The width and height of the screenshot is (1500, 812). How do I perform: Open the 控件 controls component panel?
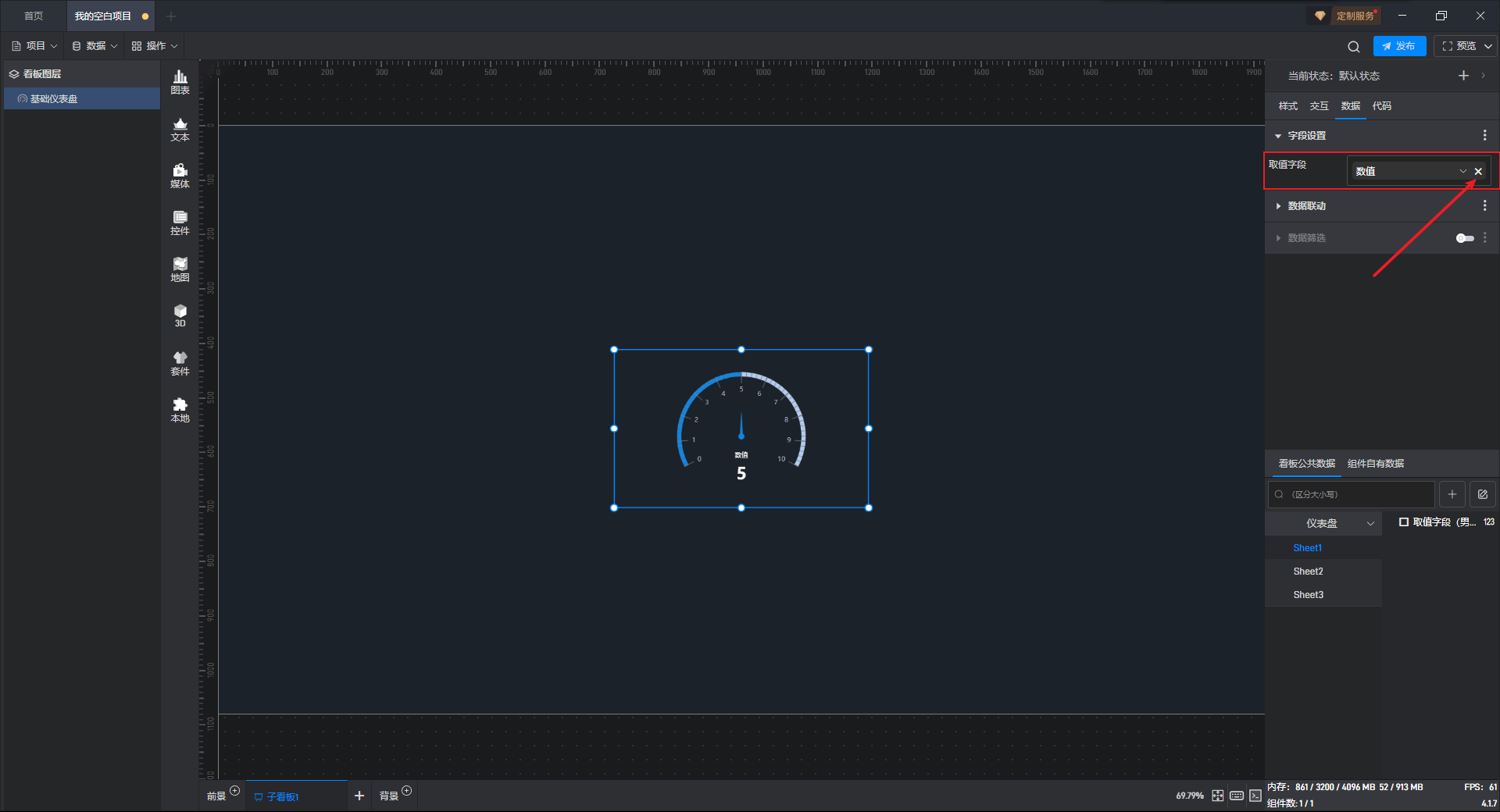point(180,223)
